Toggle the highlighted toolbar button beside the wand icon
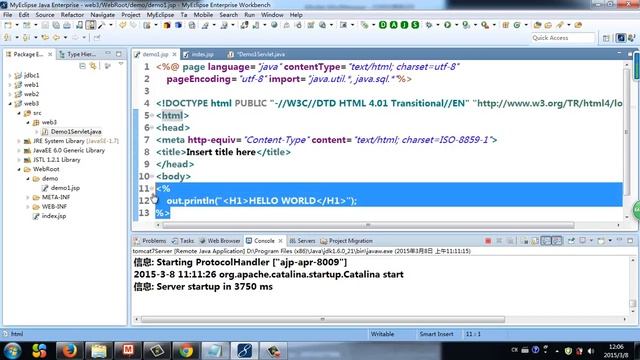Screen dimensions: 640x360 coord(91,25)
